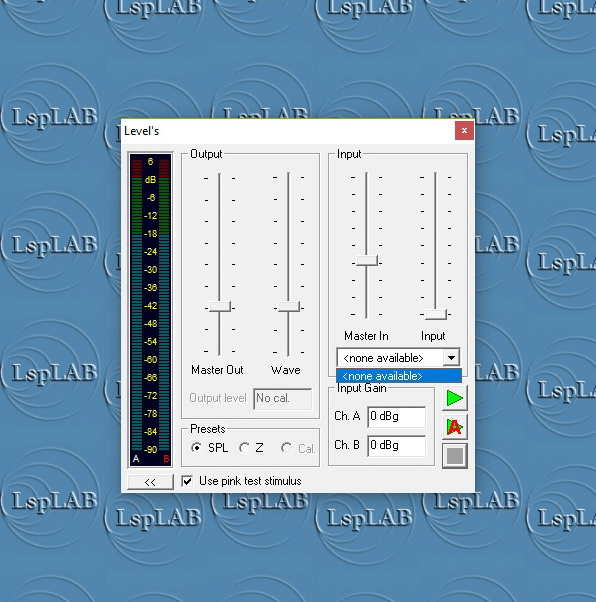Click the Master In slider thumb

367,260
